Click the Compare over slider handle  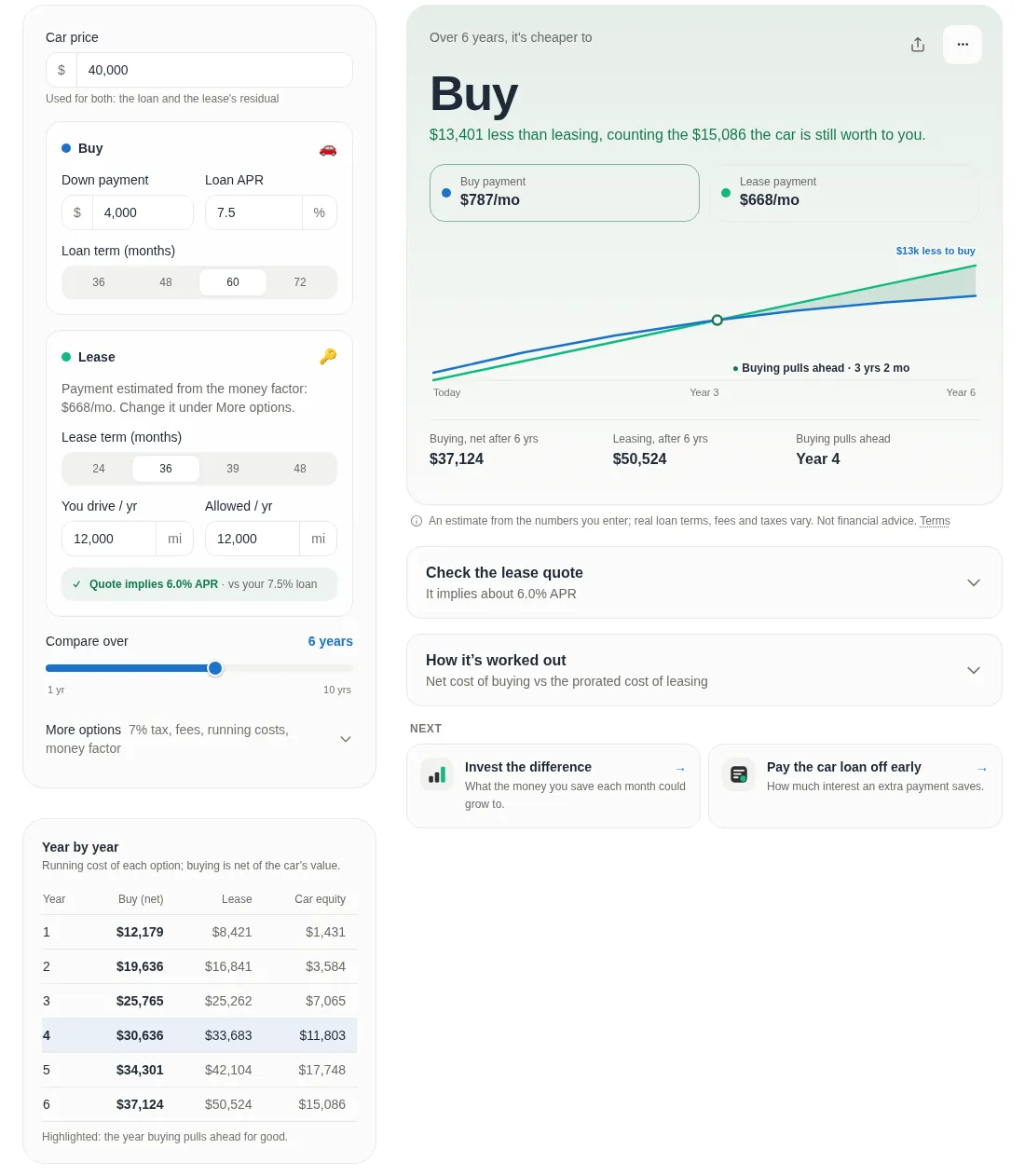[x=215, y=668]
